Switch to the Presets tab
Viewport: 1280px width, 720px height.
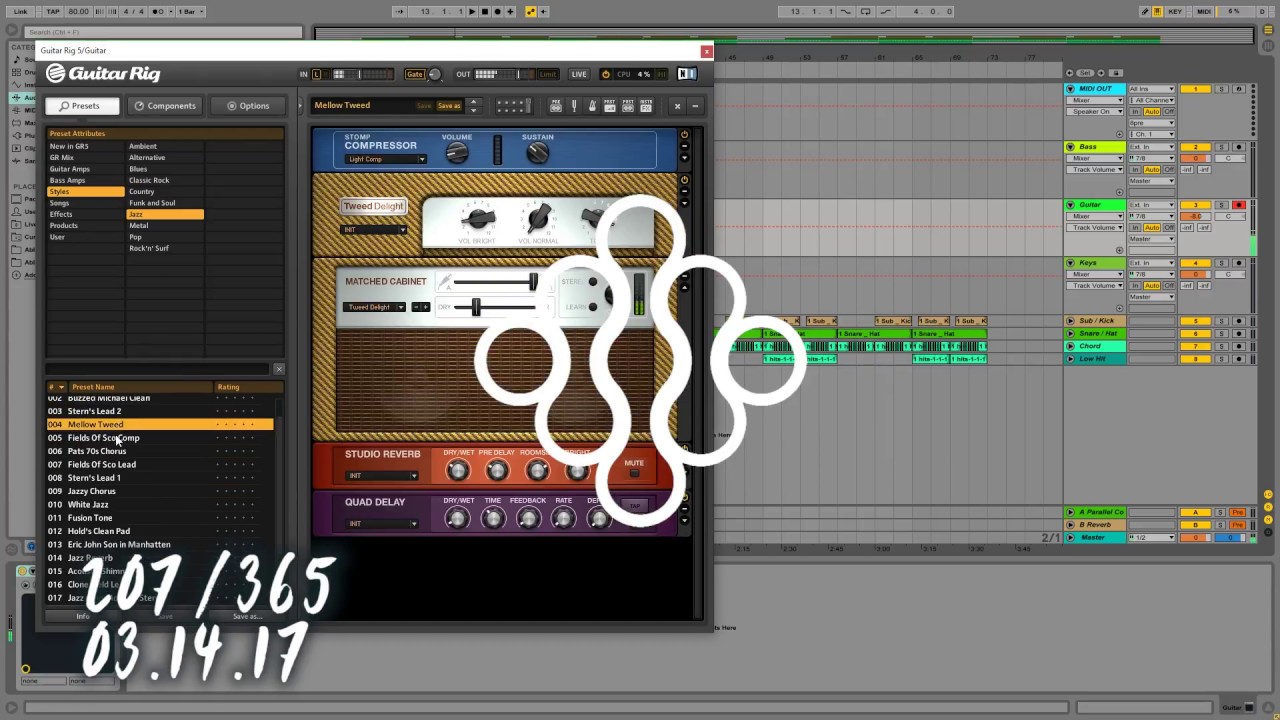[x=82, y=106]
